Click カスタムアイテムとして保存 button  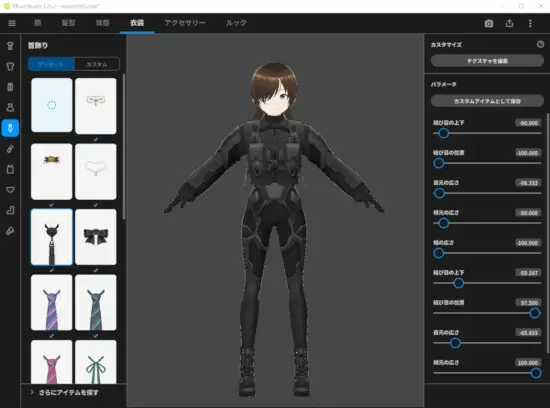487,101
